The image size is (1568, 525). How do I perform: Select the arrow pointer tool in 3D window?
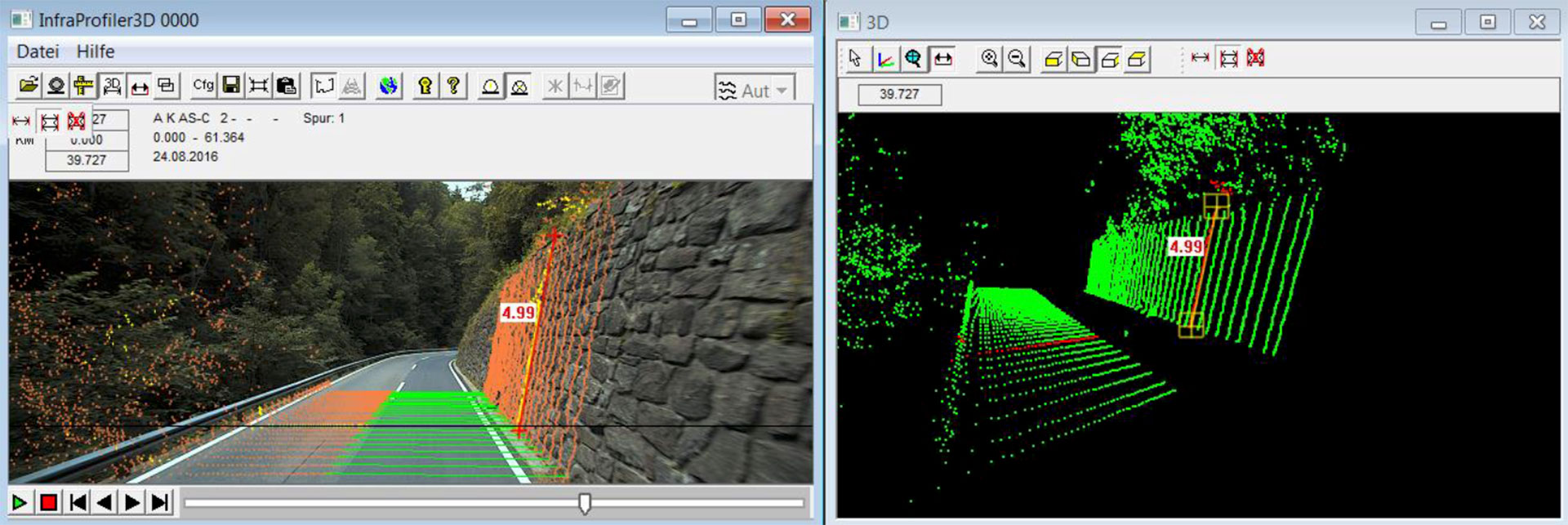coord(855,59)
